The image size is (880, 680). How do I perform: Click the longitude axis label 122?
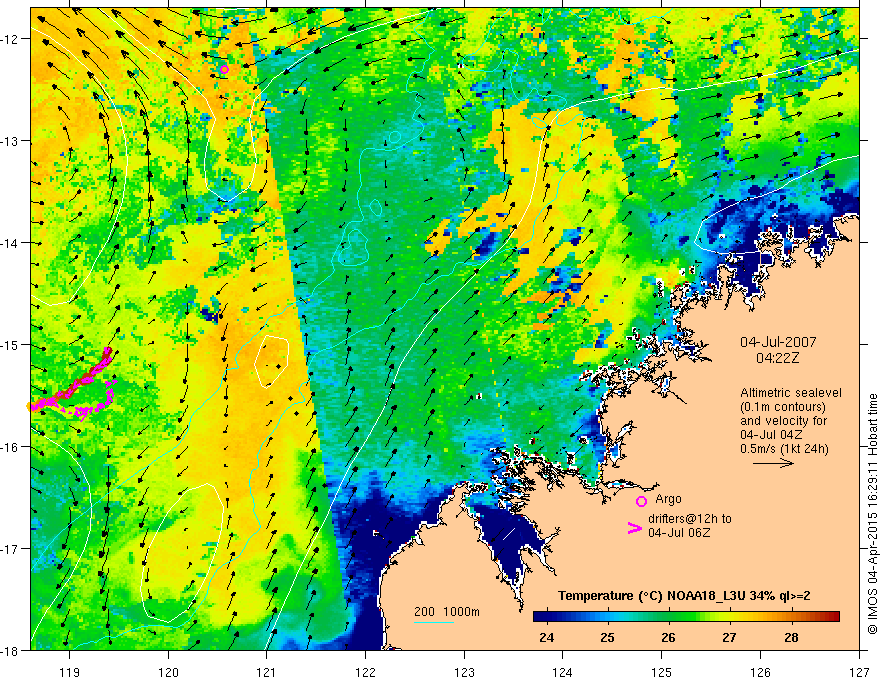[365, 672]
